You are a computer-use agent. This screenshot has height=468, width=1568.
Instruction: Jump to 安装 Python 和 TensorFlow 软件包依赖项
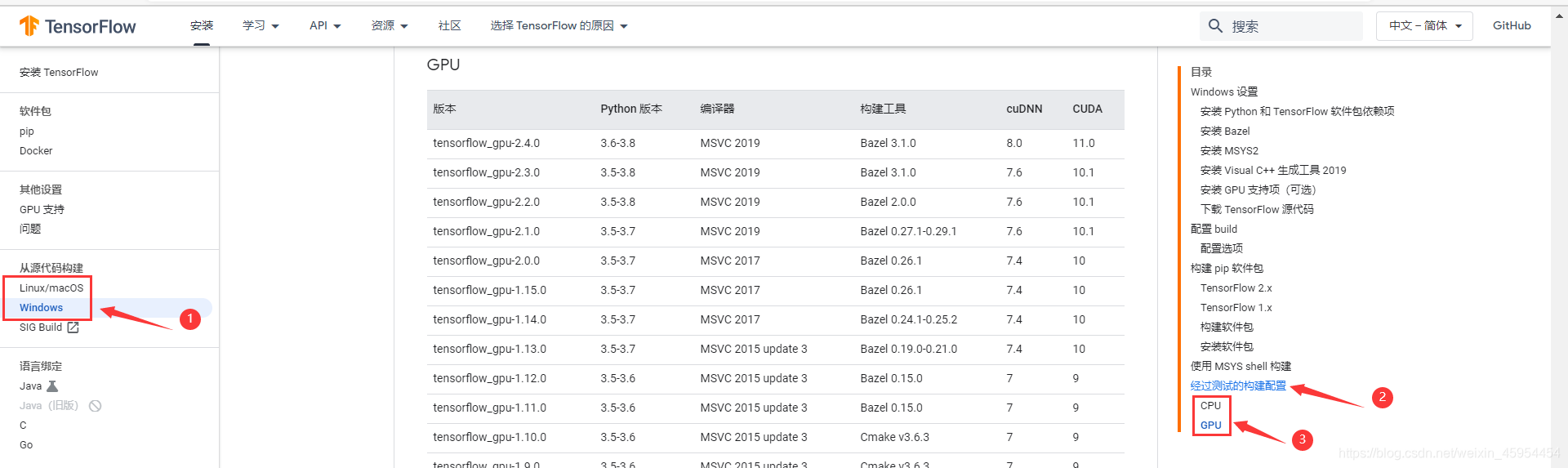coord(1297,112)
